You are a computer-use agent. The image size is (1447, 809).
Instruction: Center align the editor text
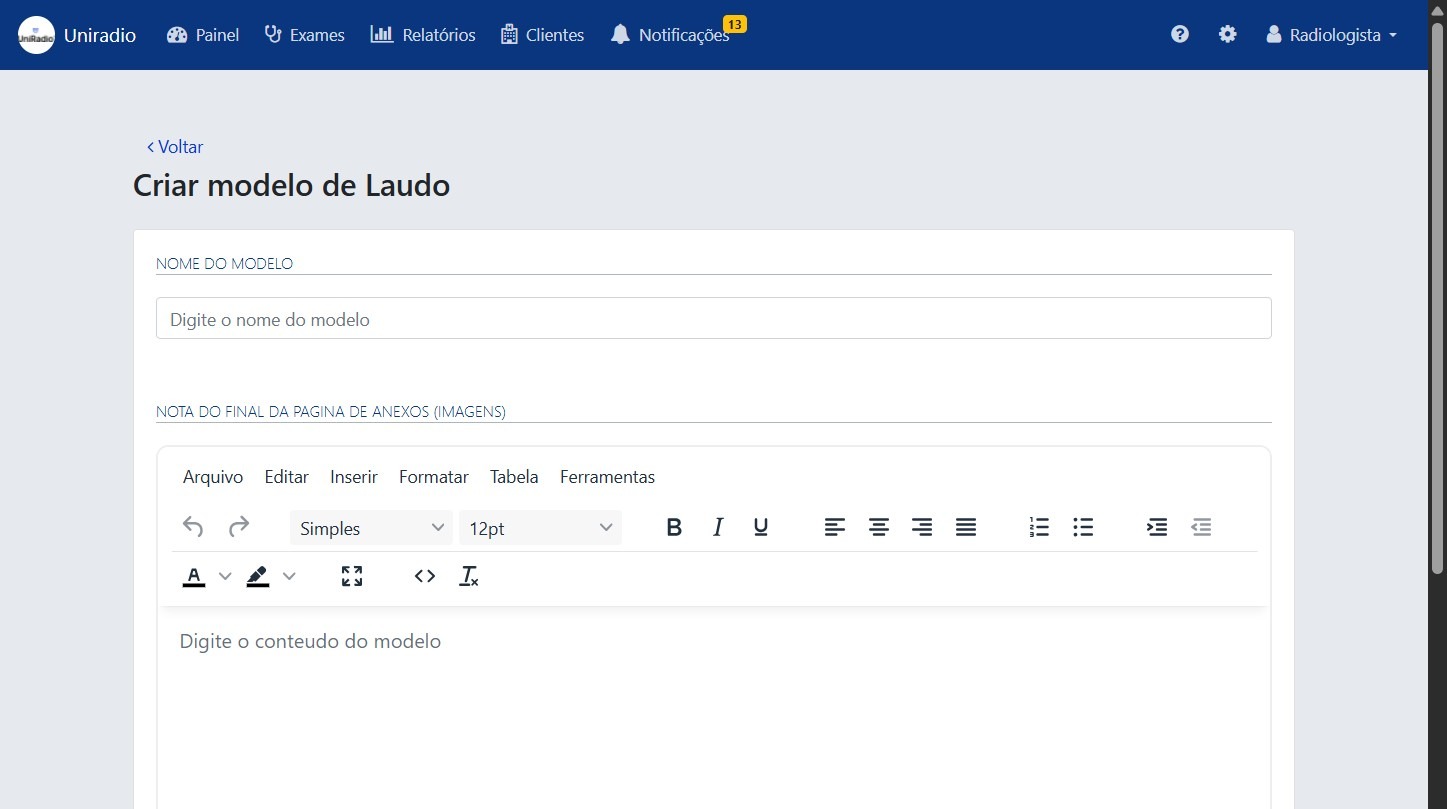[x=878, y=528]
